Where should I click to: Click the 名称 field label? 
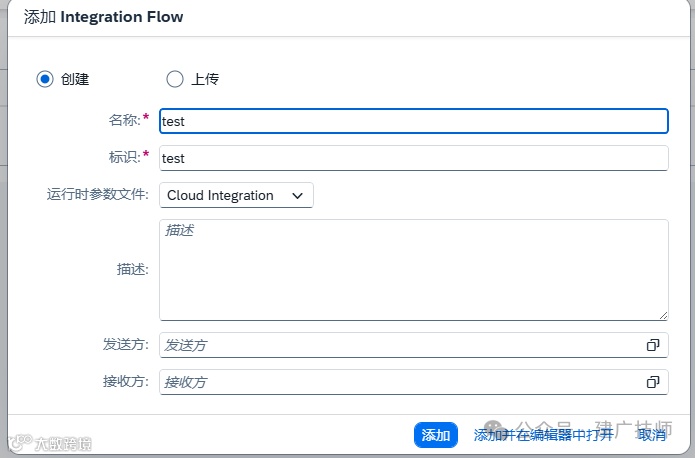pyautogui.click(x=124, y=120)
